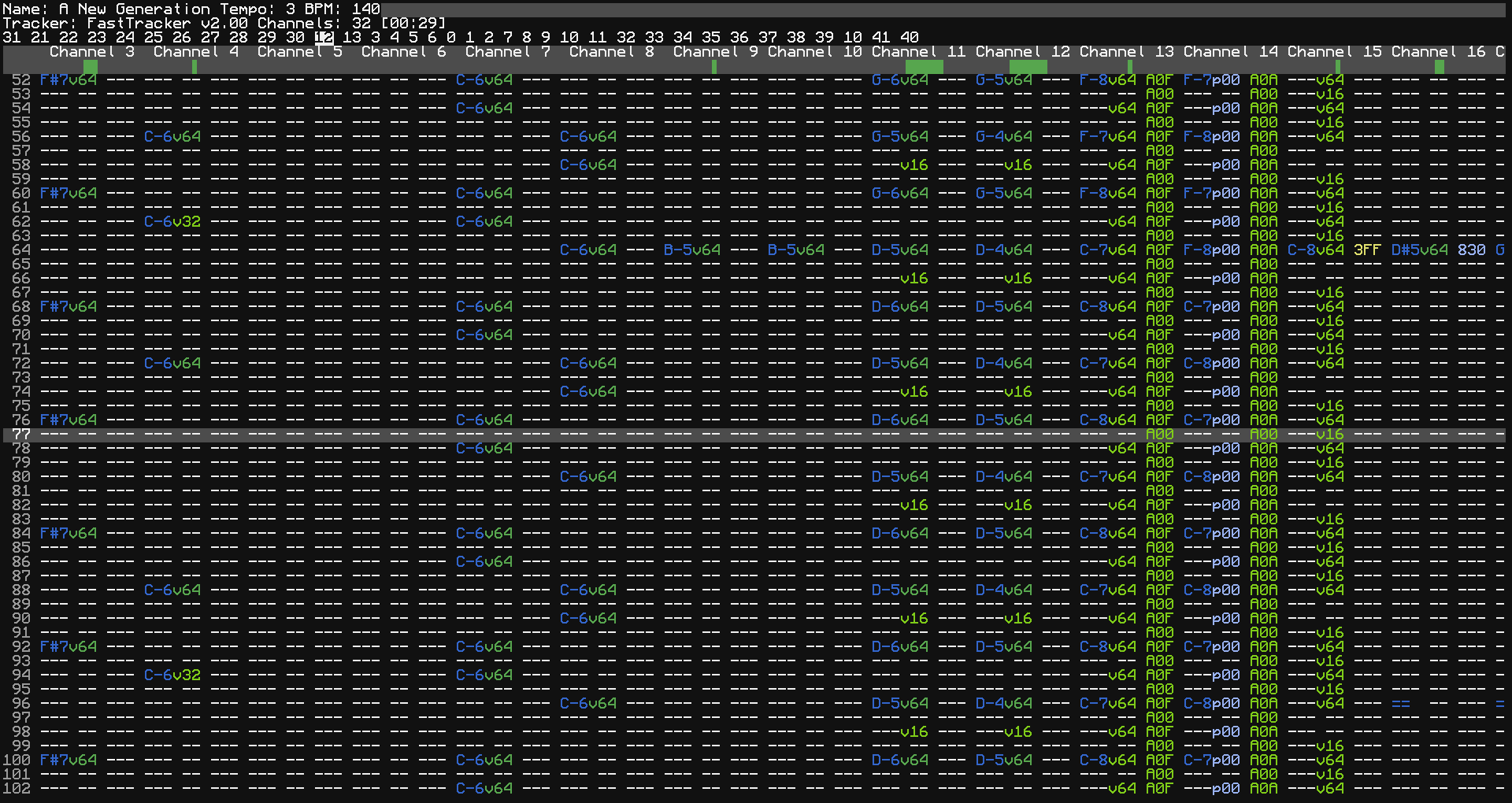The height and width of the screenshot is (803, 1512).
Task: Select the 'Channel 5' column header
Action: (x=300, y=51)
